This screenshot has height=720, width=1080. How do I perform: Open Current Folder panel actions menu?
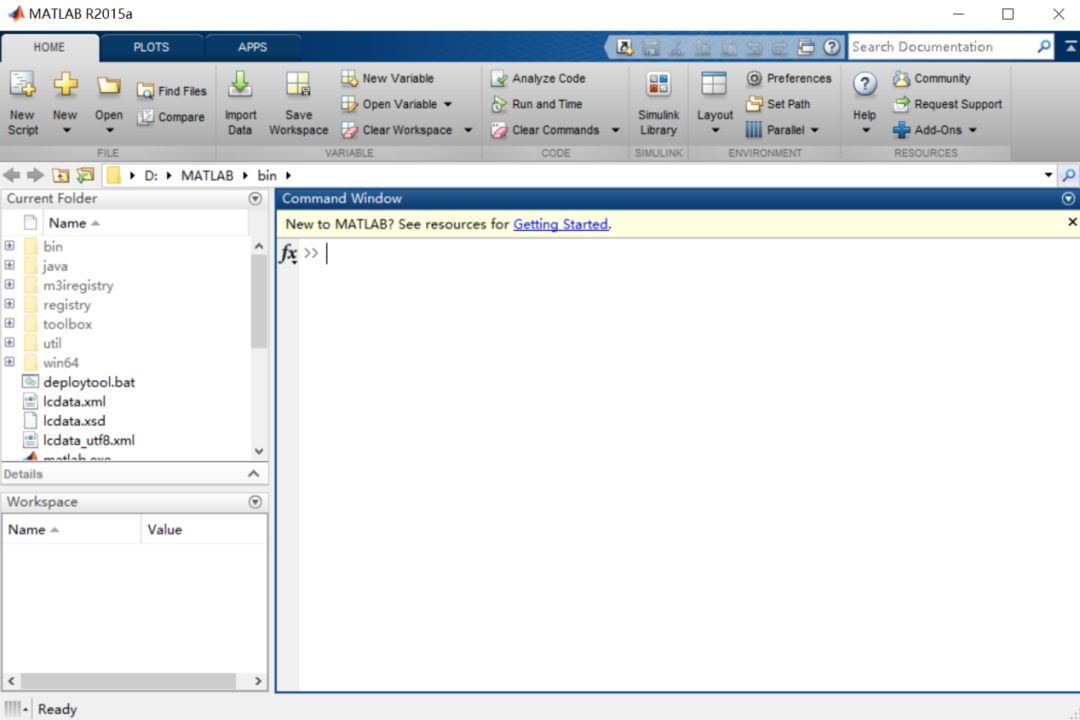(x=256, y=198)
